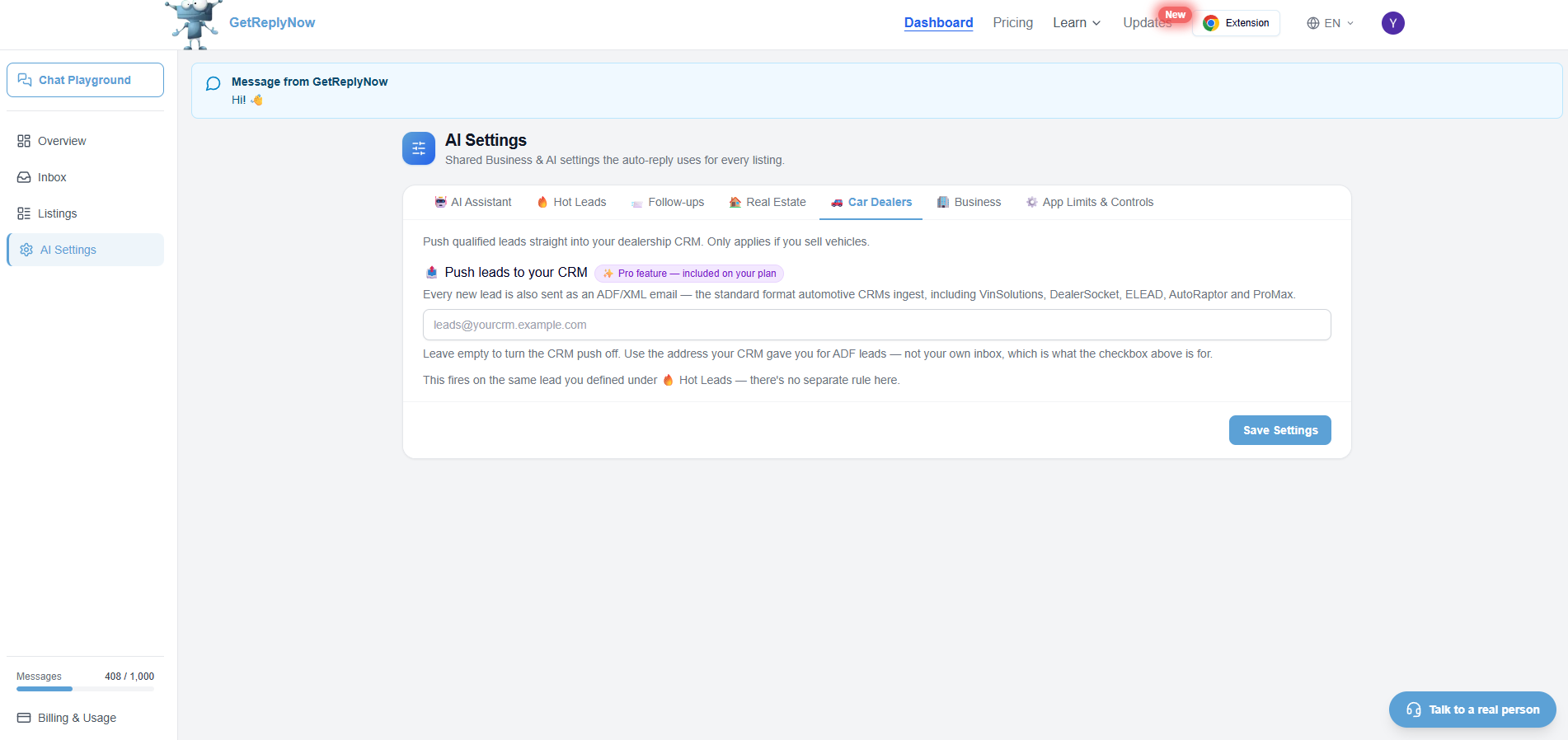Click the Messages usage progress bar

(85, 689)
